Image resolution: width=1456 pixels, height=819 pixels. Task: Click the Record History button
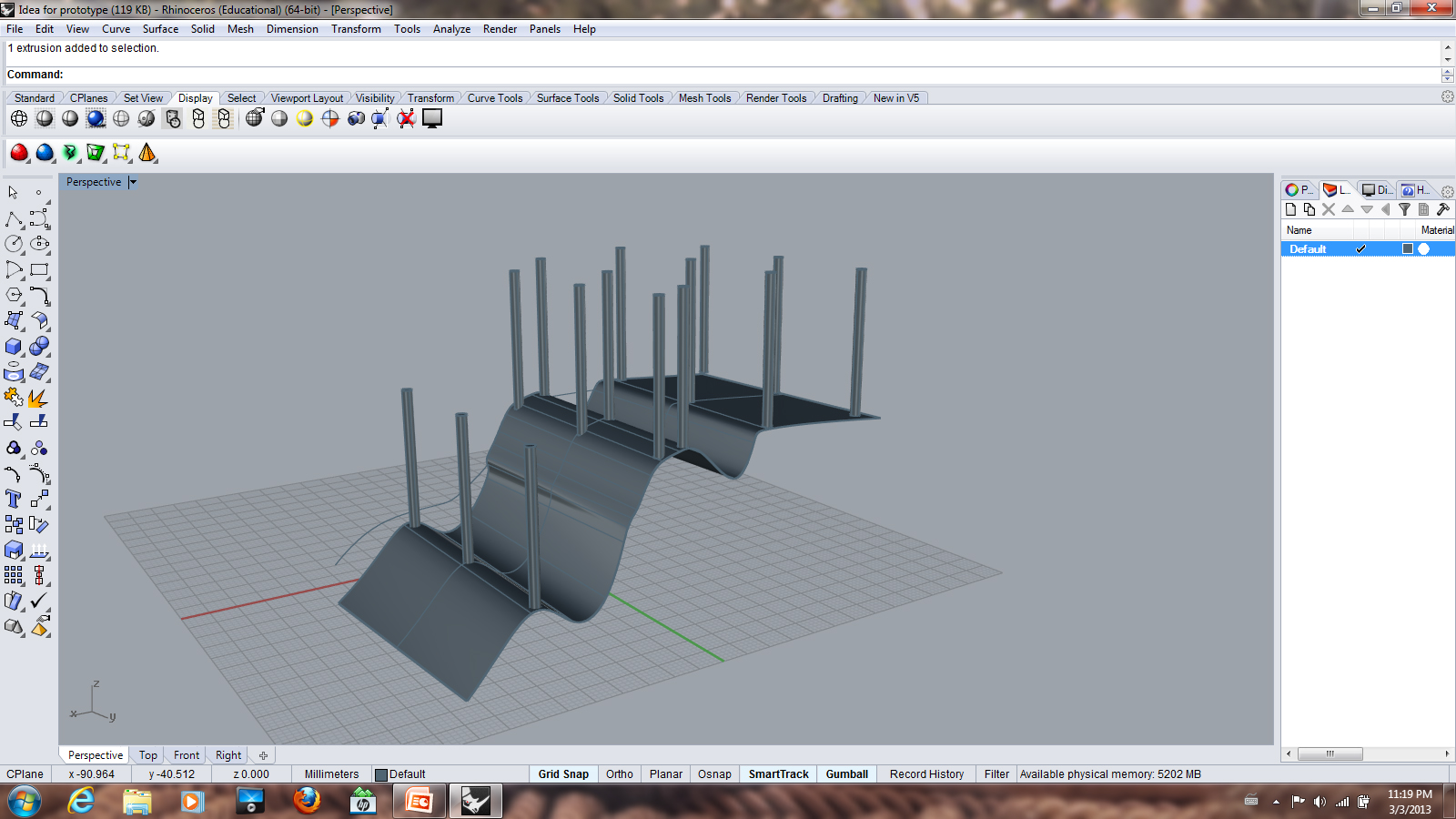(926, 774)
